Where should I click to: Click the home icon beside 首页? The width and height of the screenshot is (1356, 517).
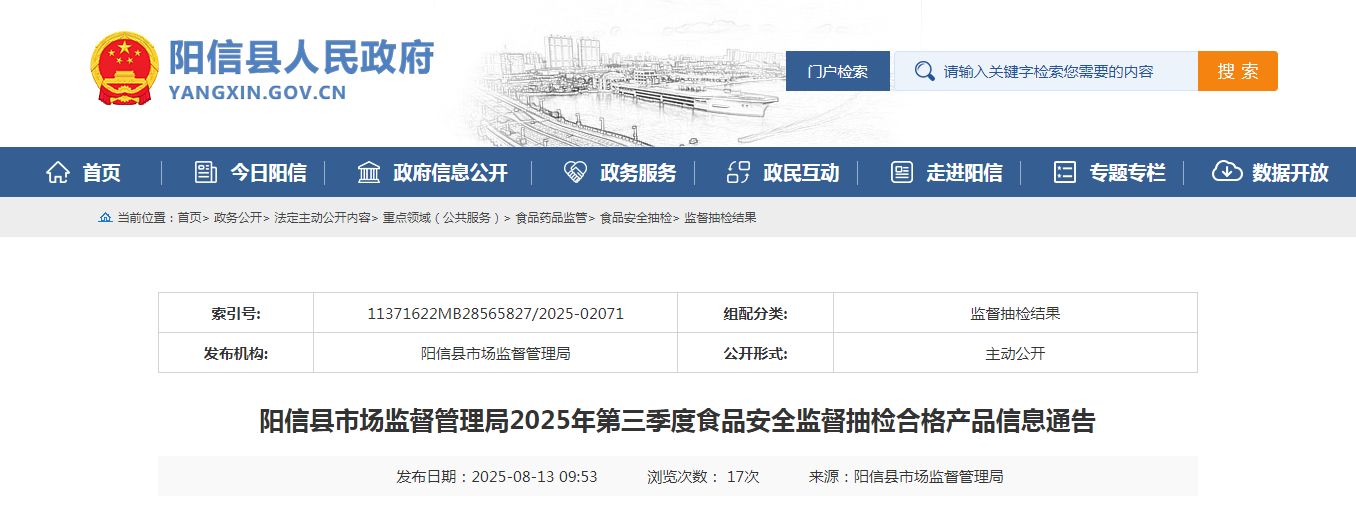[x=58, y=172]
